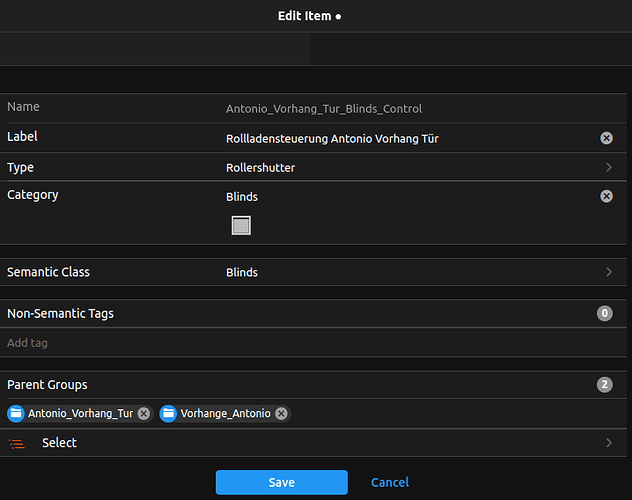Open the Semantic Class selector showing Blinds
This screenshot has width=632, height=500.
click(x=313, y=272)
